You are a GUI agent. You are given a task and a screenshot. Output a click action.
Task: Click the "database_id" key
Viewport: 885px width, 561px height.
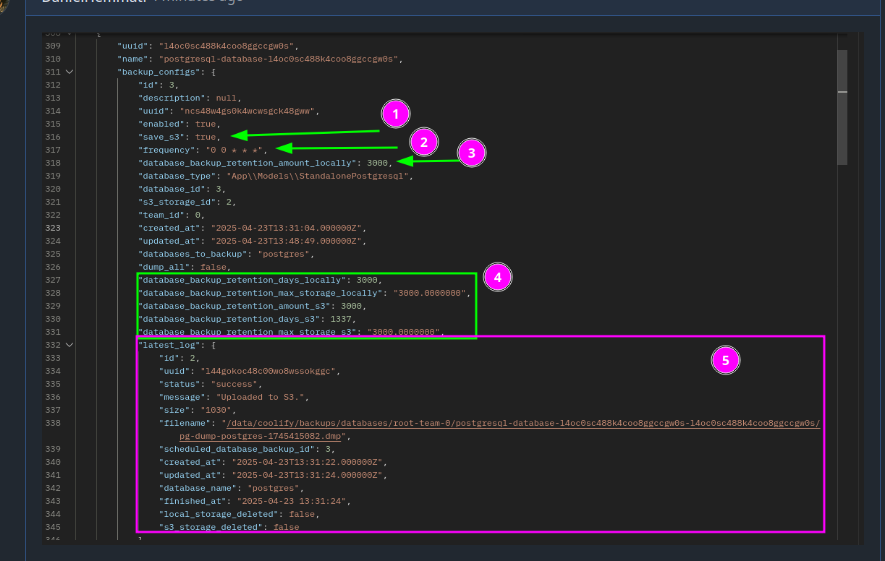[172, 189]
